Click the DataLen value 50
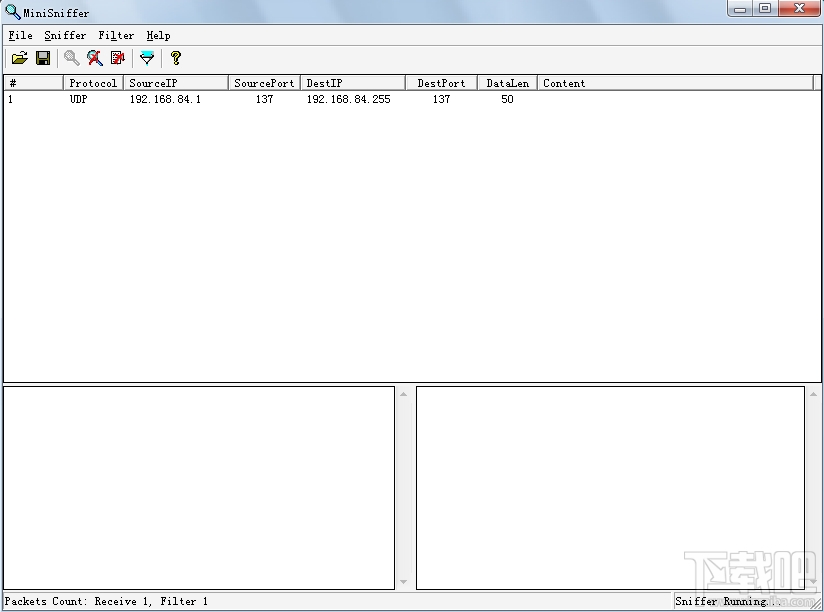This screenshot has width=824, height=612. (507, 99)
